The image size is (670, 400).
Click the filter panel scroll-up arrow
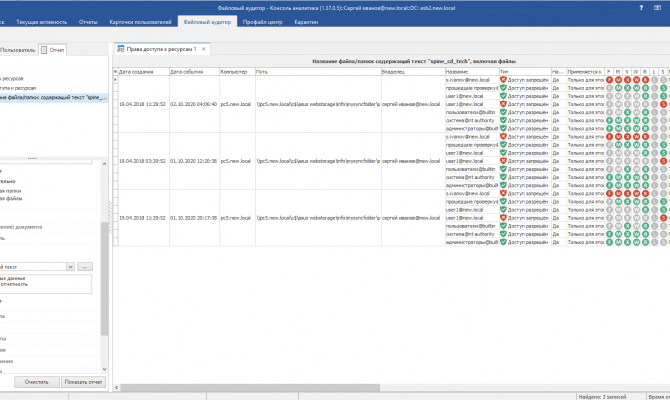point(104,164)
